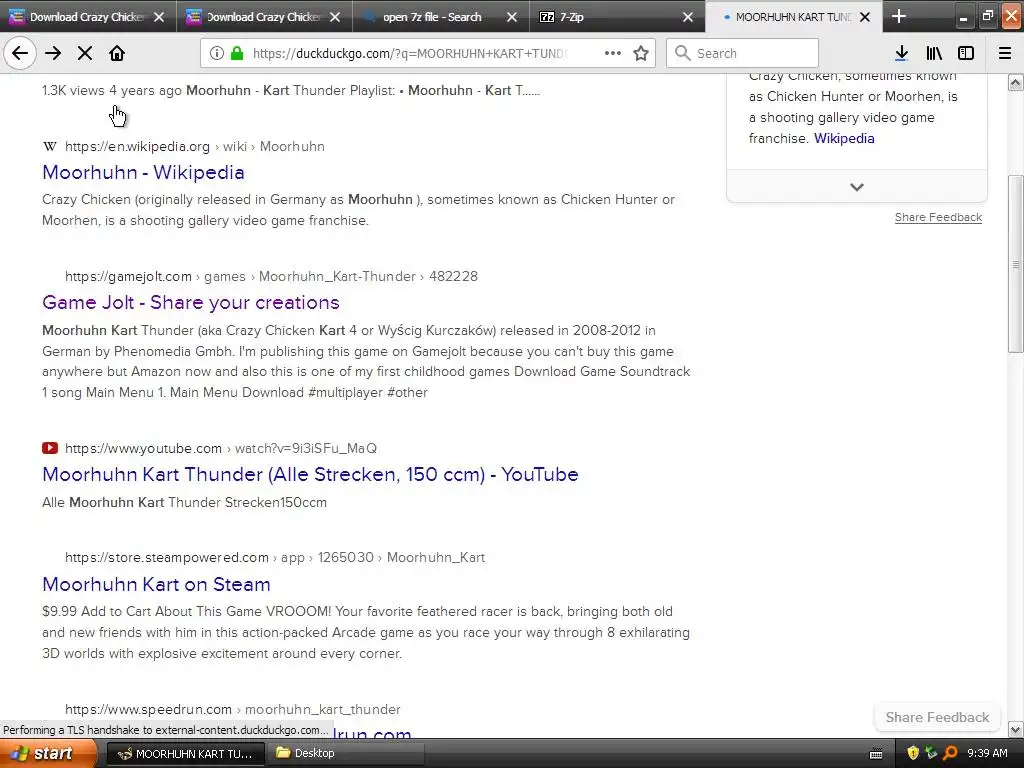Close the 7-Zip tab

pos(688,17)
